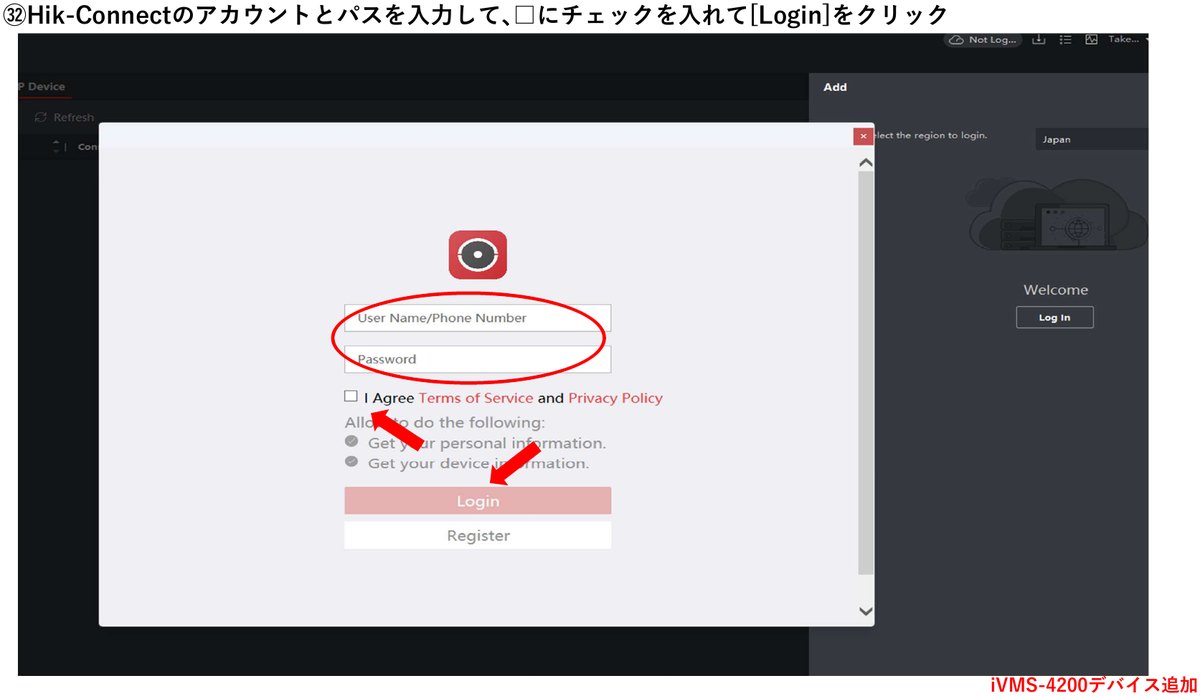
Task: Open the Terms of Service link
Action: pos(476,398)
